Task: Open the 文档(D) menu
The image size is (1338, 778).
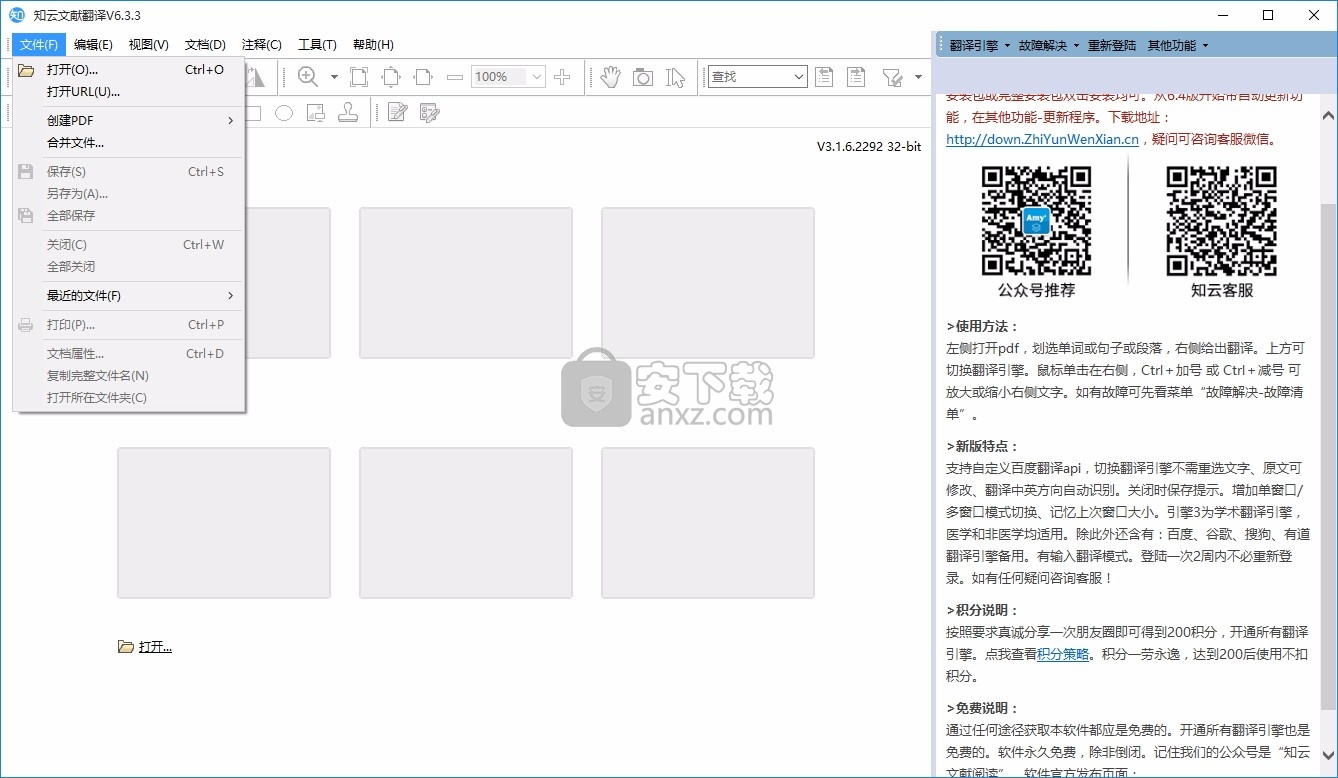Action: [205, 44]
